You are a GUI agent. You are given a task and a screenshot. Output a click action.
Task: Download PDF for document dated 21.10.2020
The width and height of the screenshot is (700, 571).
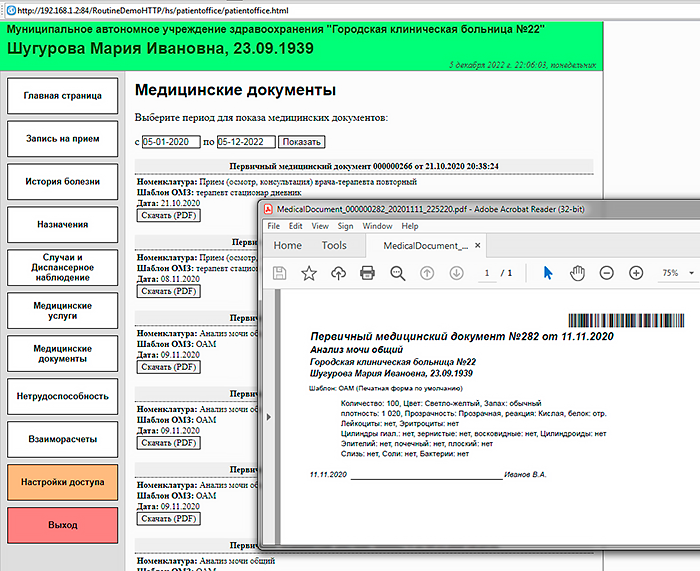click(x=169, y=216)
